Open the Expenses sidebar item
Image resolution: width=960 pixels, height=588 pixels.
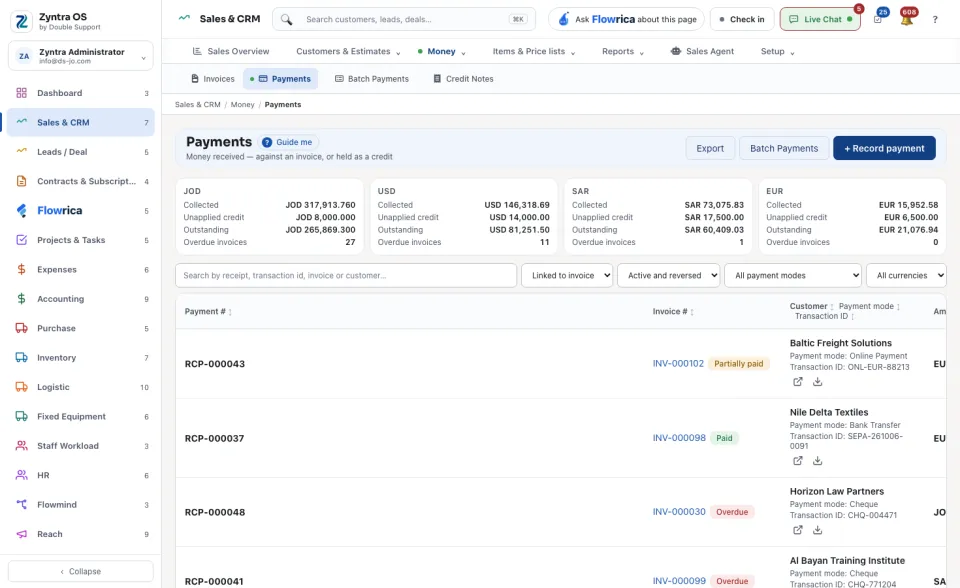pyautogui.click(x=81, y=270)
